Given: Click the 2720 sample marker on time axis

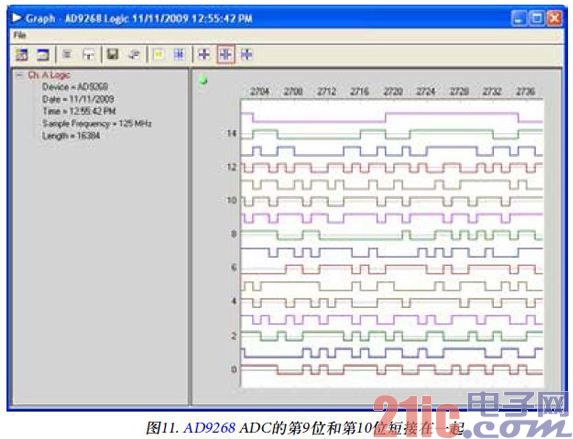Looking at the screenshot, I should click(x=393, y=91).
